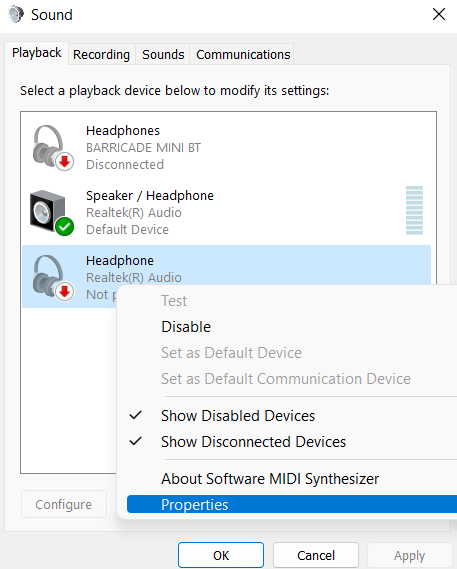This screenshot has width=457, height=569.
Task: Click 'Realtek(R) Audio' in the highlighted Headphone row
Action: [x=134, y=278]
